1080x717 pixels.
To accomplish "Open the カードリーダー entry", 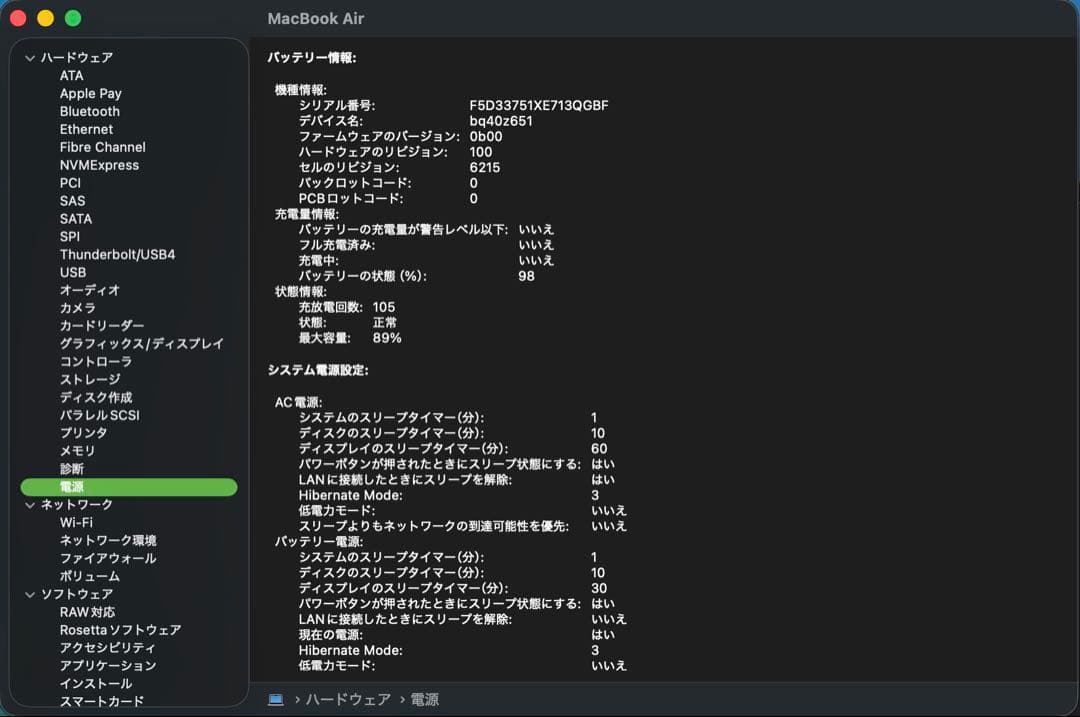I will click(x=102, y=326).
